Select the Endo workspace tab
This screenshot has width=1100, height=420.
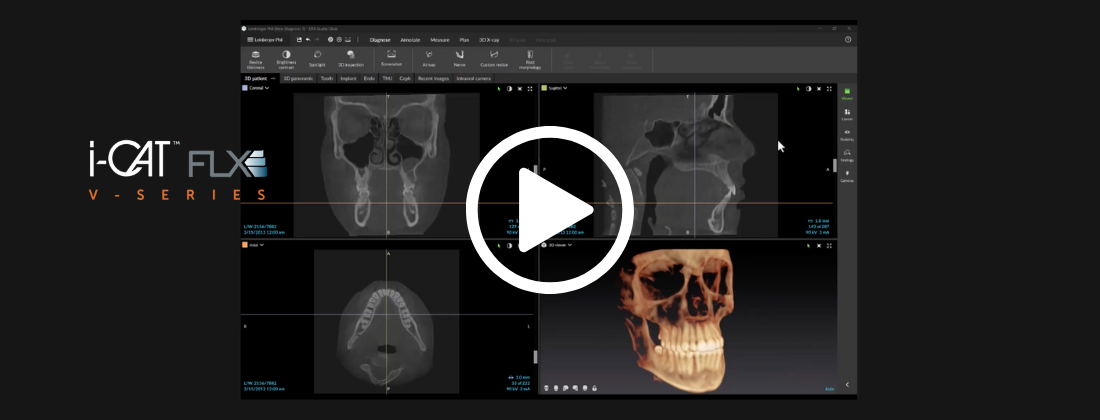369,79
